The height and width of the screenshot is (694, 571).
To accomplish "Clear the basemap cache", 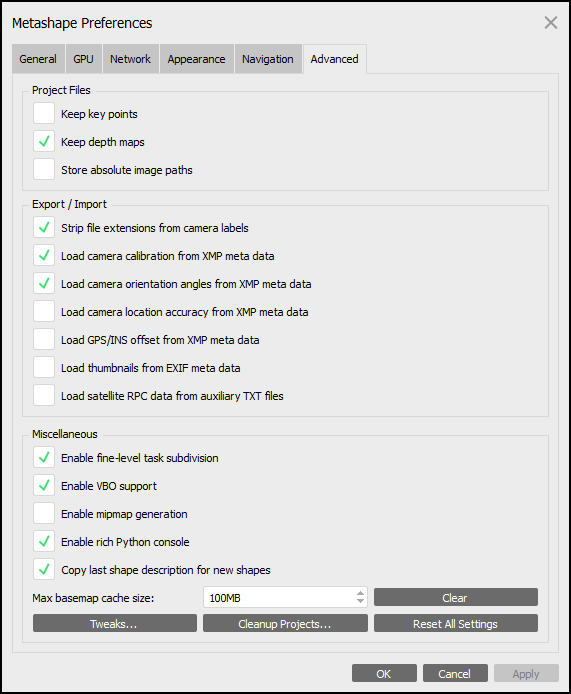I will 455,598.
